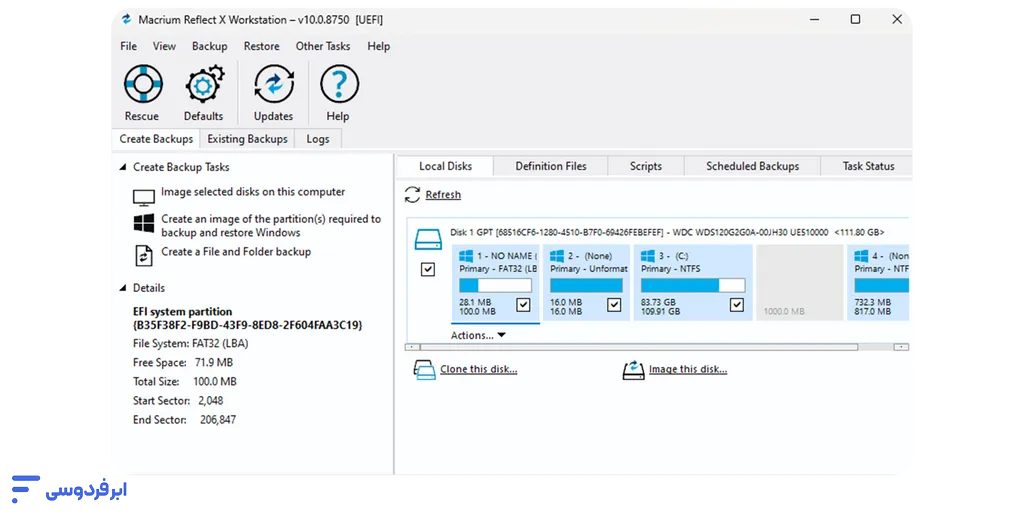Screen dimensions: 1024x515
Task: Collapse the Create Backup Tasks section
Action: 123,168
